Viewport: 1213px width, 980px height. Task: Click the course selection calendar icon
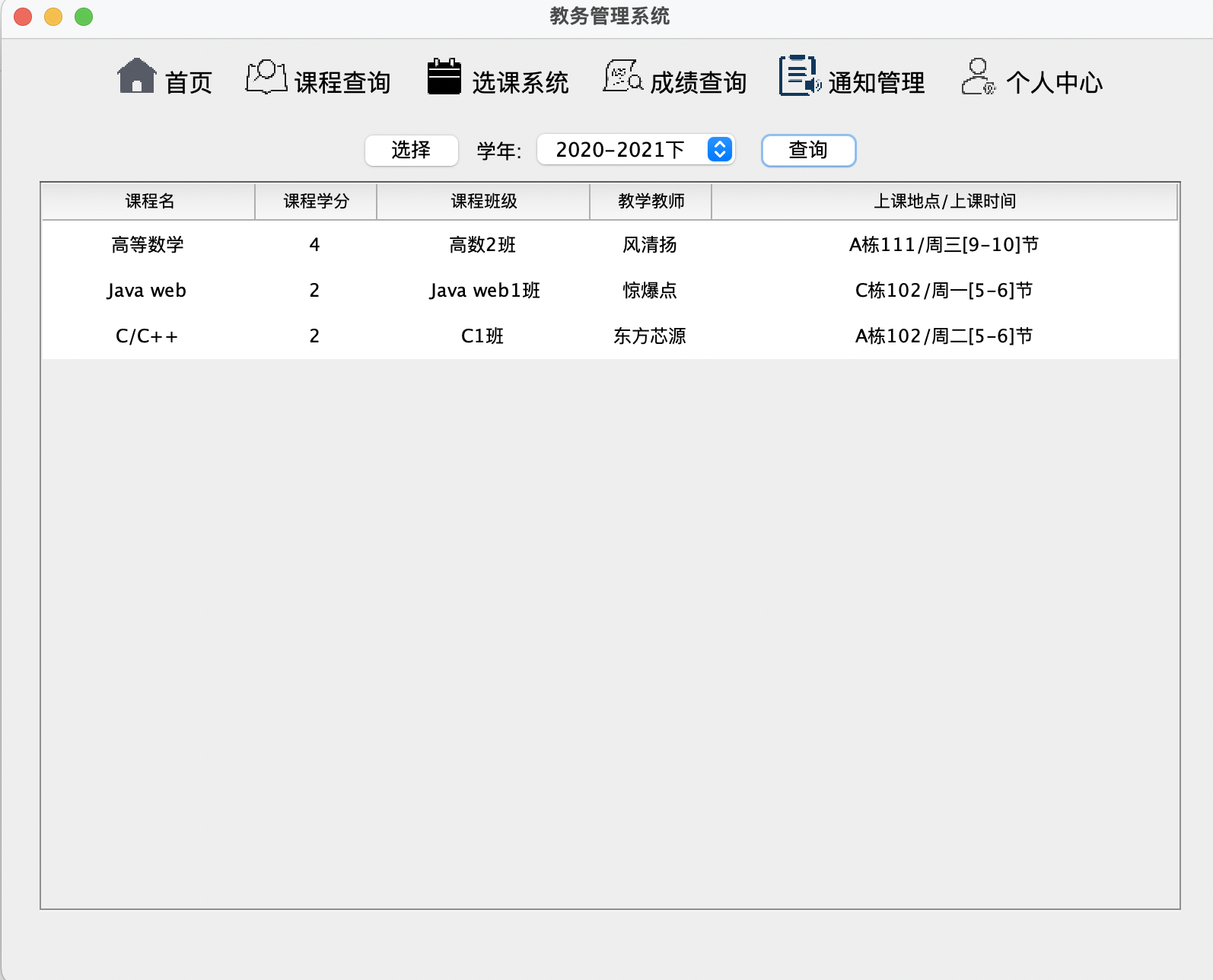coord(444,76)
